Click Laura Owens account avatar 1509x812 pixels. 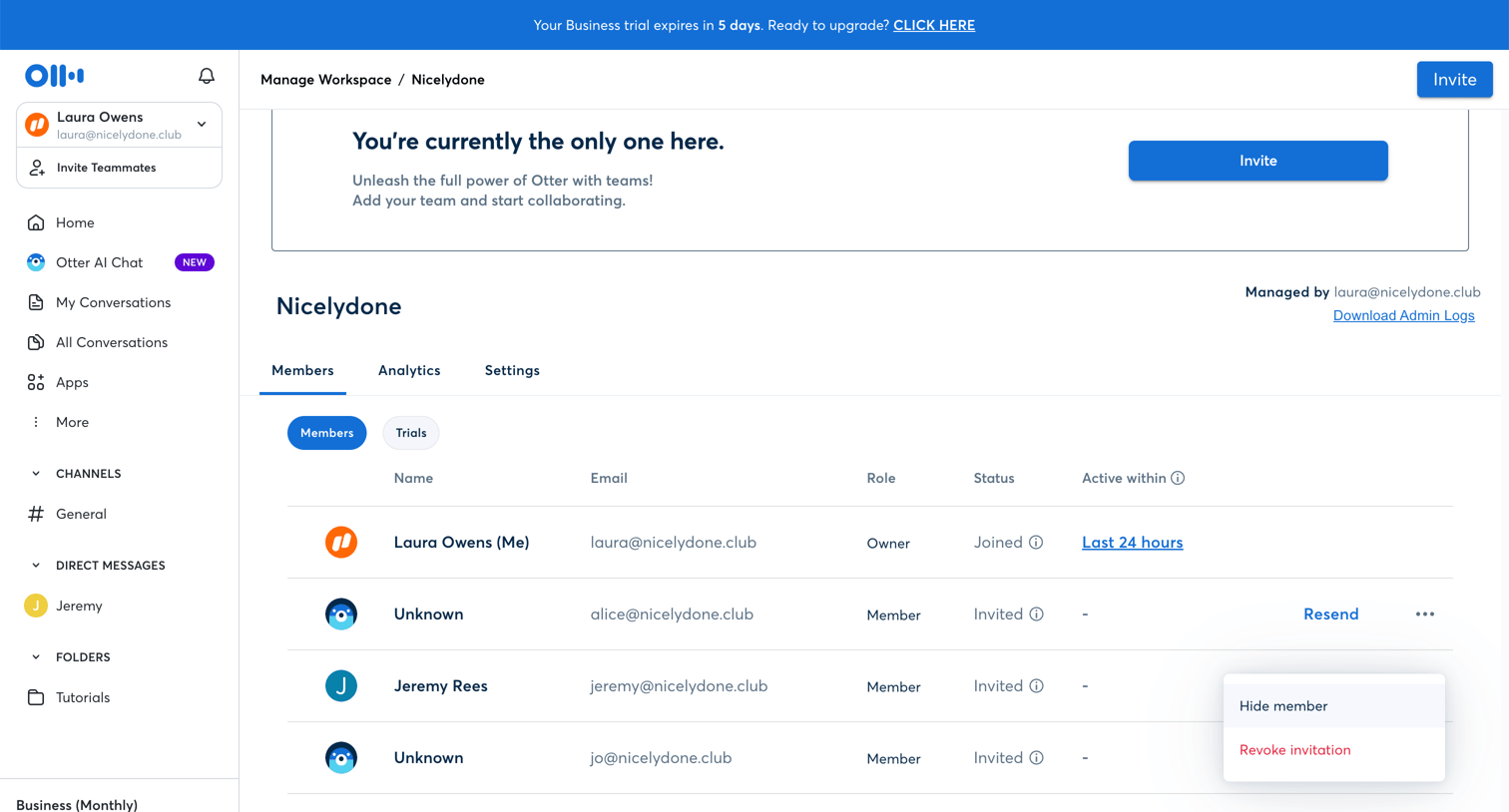pos(37,125)
